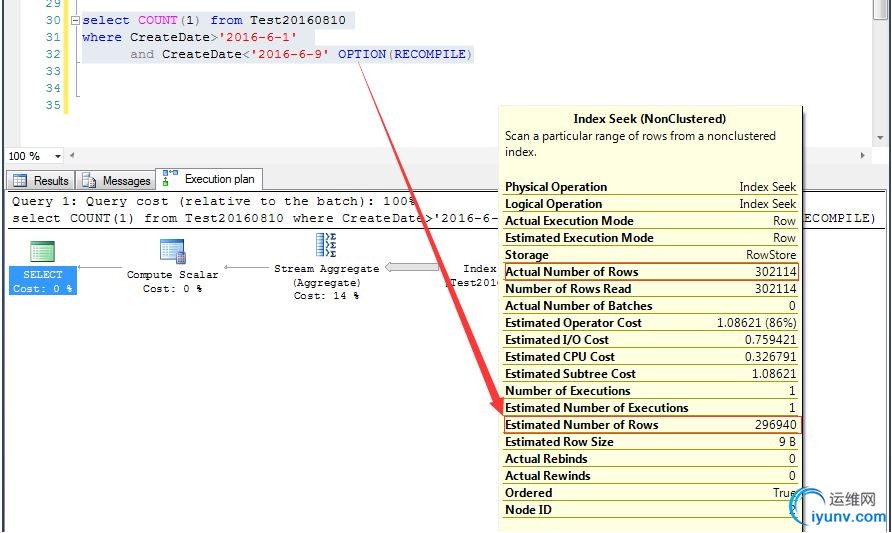The width and height of the screenshot is (892, 533).
Task: Click the horizontal scrollbar left arrow
Action: (72, 155)
